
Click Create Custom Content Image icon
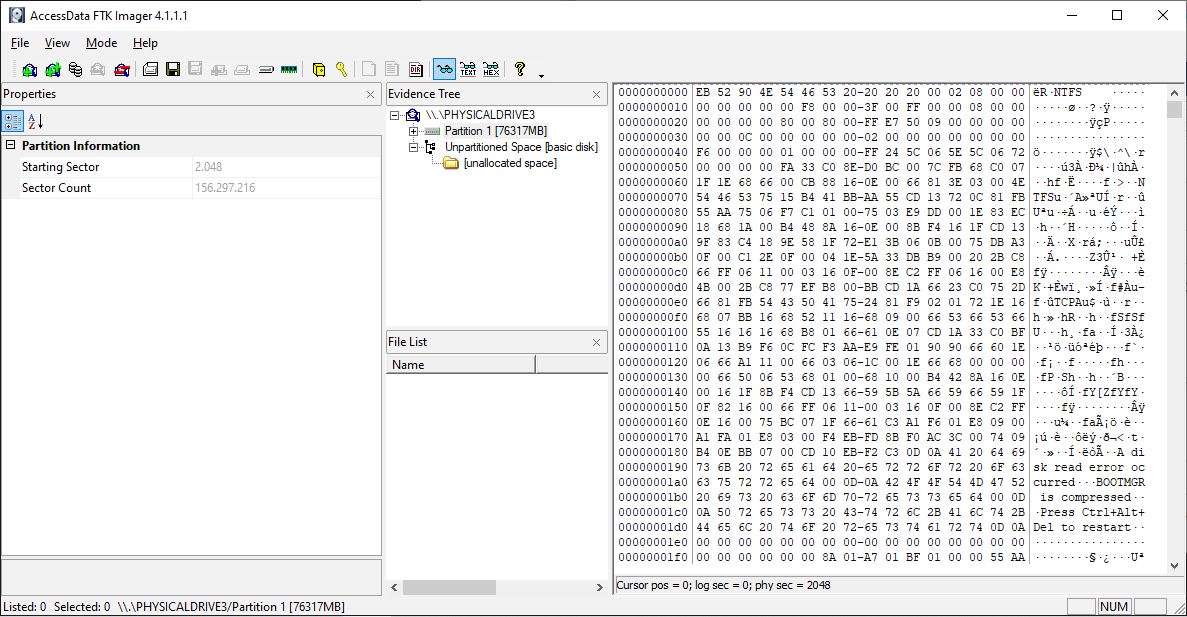pyautogui.click(x=241, y=70)
